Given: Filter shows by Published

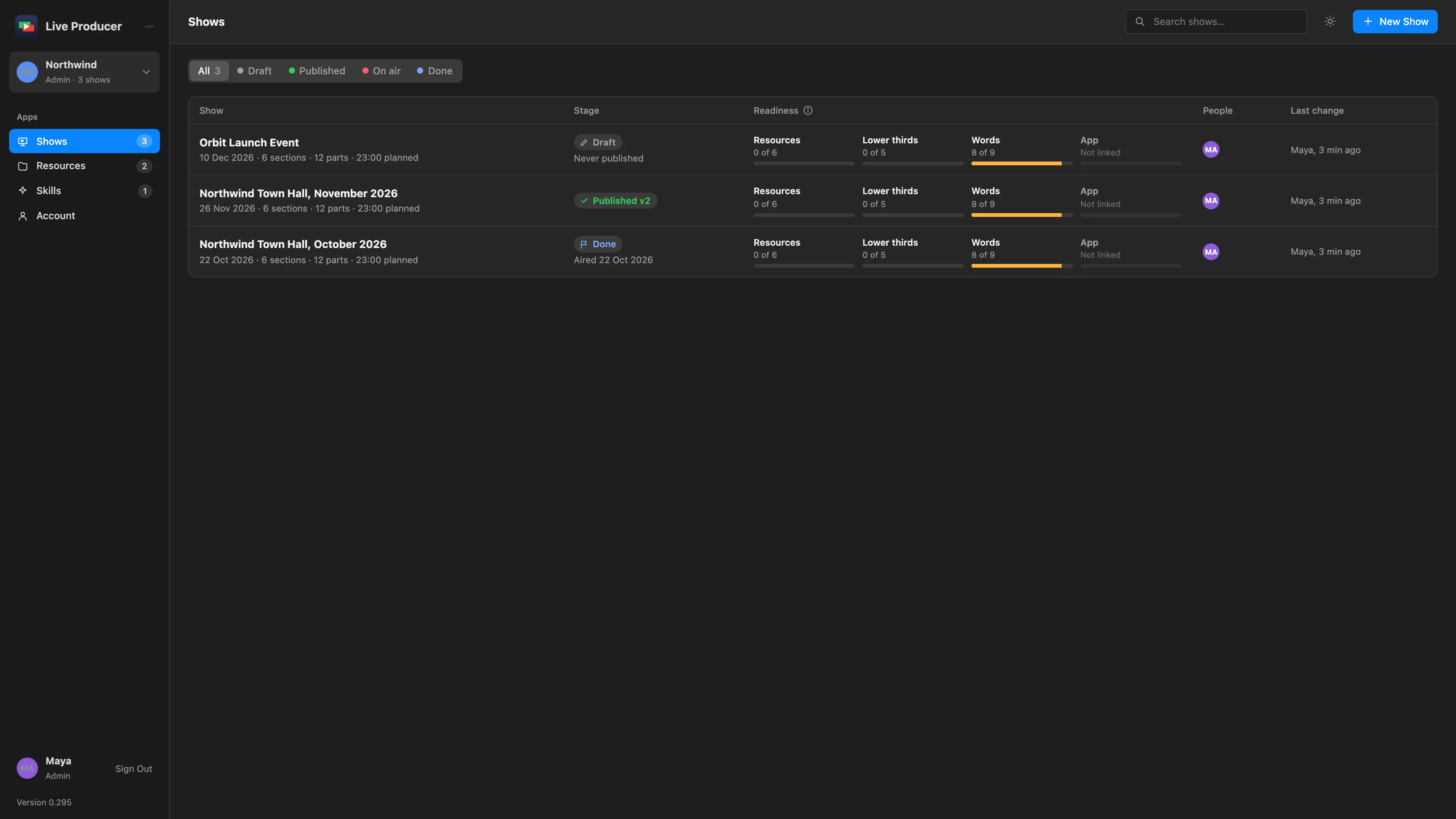Looking at the screenshot, I should (x=317, y=71).
